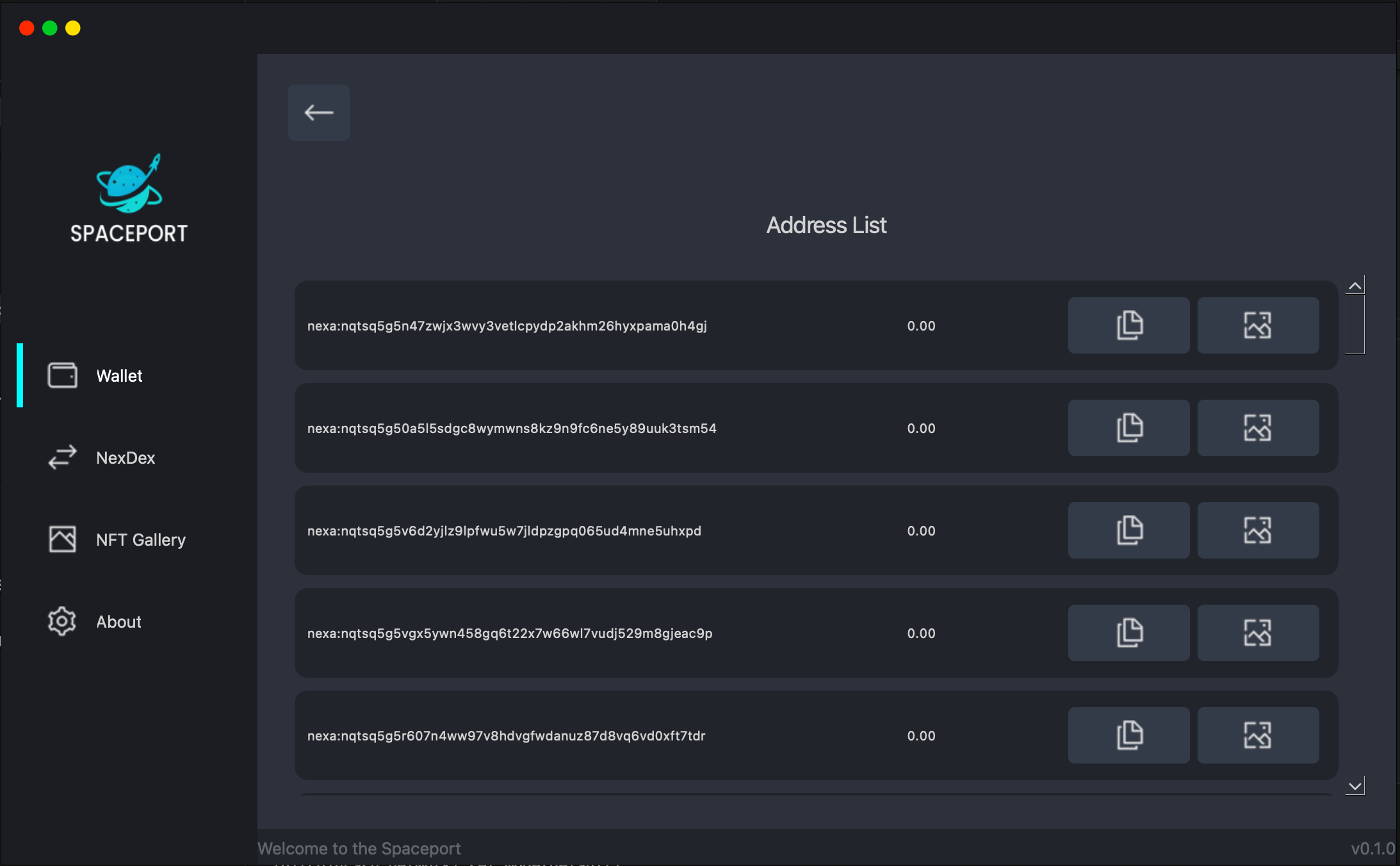Select address text nexa:nqtsq5g5r607n4ww...xft7tdr
This screenshot has width=1400, height=866.
tap(506, 736)
